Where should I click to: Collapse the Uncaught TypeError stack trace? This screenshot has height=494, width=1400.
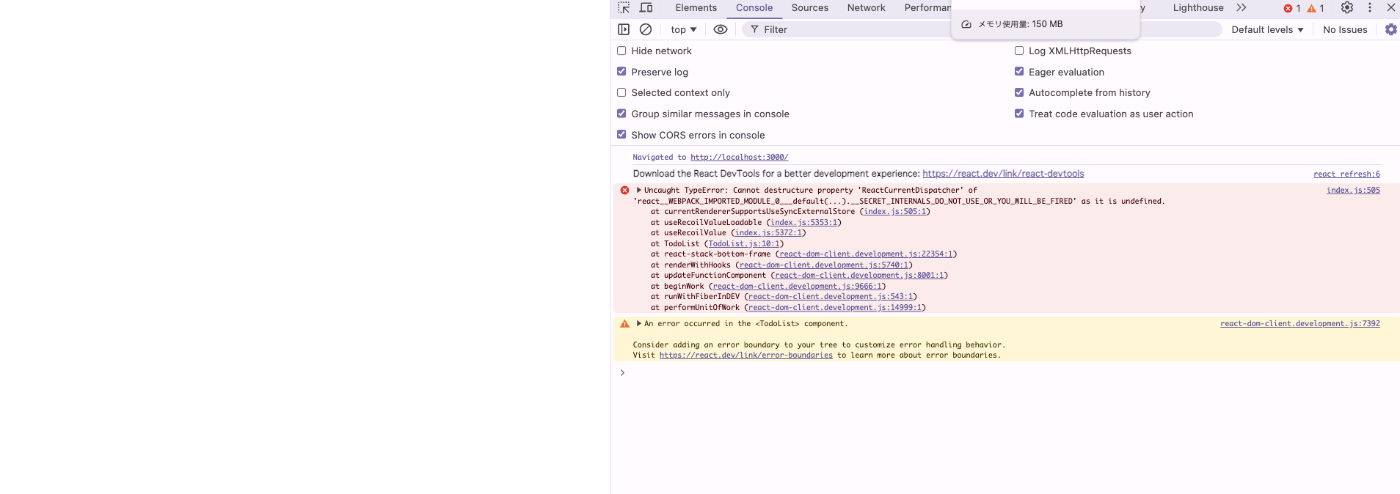click(x=640, y=190)
